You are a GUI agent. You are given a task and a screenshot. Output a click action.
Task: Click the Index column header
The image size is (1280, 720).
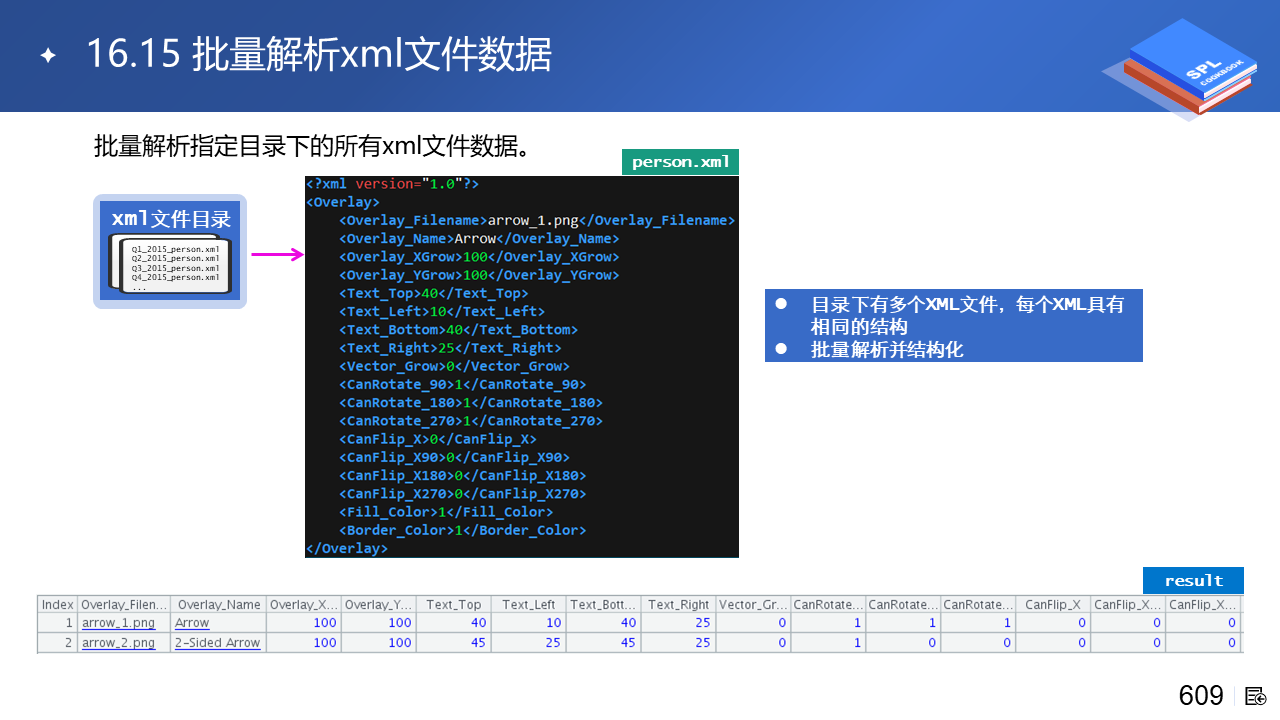point(57,605)
